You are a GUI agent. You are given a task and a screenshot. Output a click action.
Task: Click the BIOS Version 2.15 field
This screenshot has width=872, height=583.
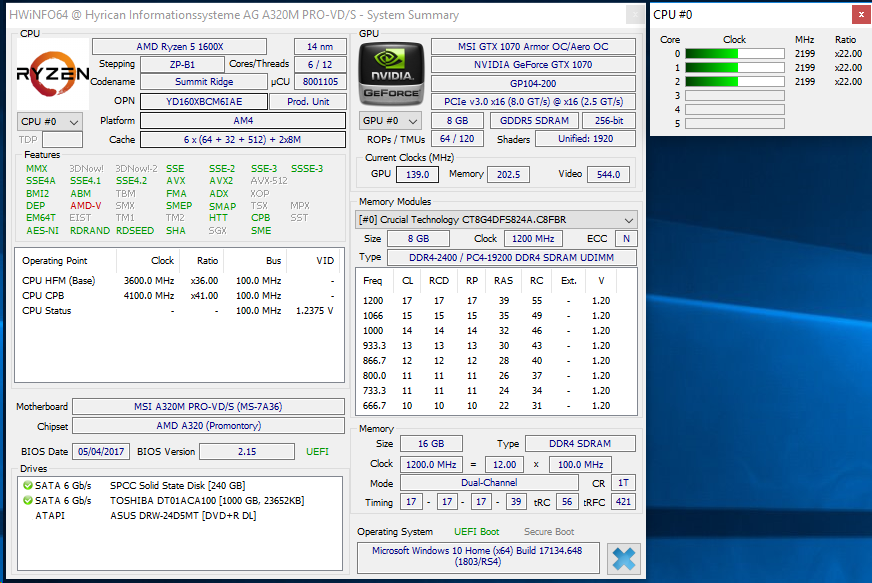pyautogui.click(x=247, y=452)
